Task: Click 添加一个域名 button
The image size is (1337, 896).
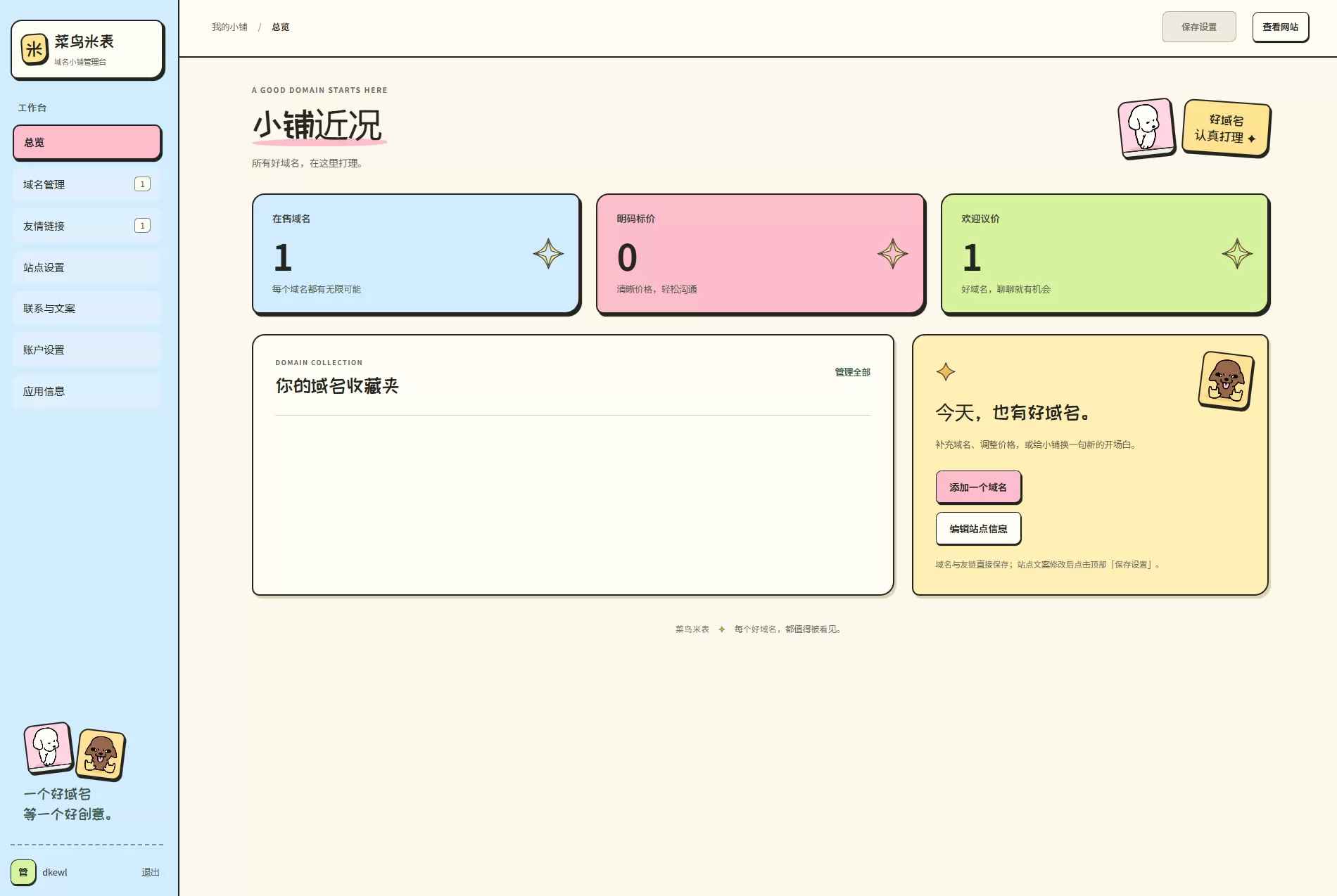Action: point(978,487)
